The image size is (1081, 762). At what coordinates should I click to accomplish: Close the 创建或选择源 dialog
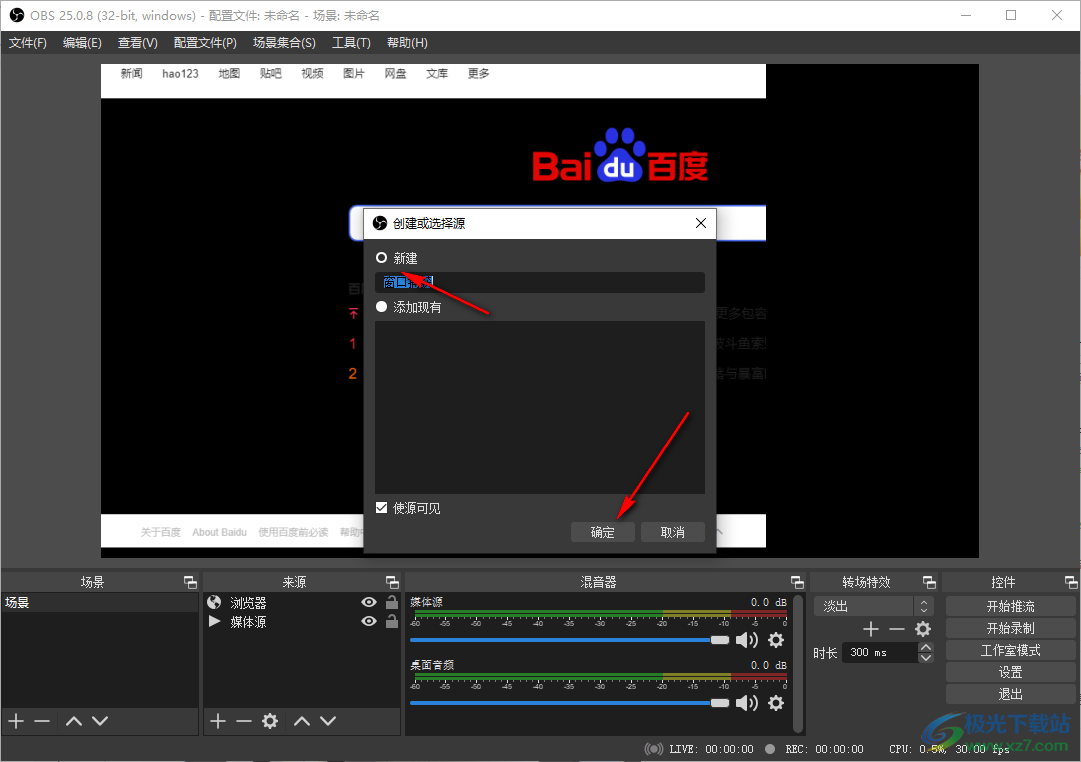(700, 223)
